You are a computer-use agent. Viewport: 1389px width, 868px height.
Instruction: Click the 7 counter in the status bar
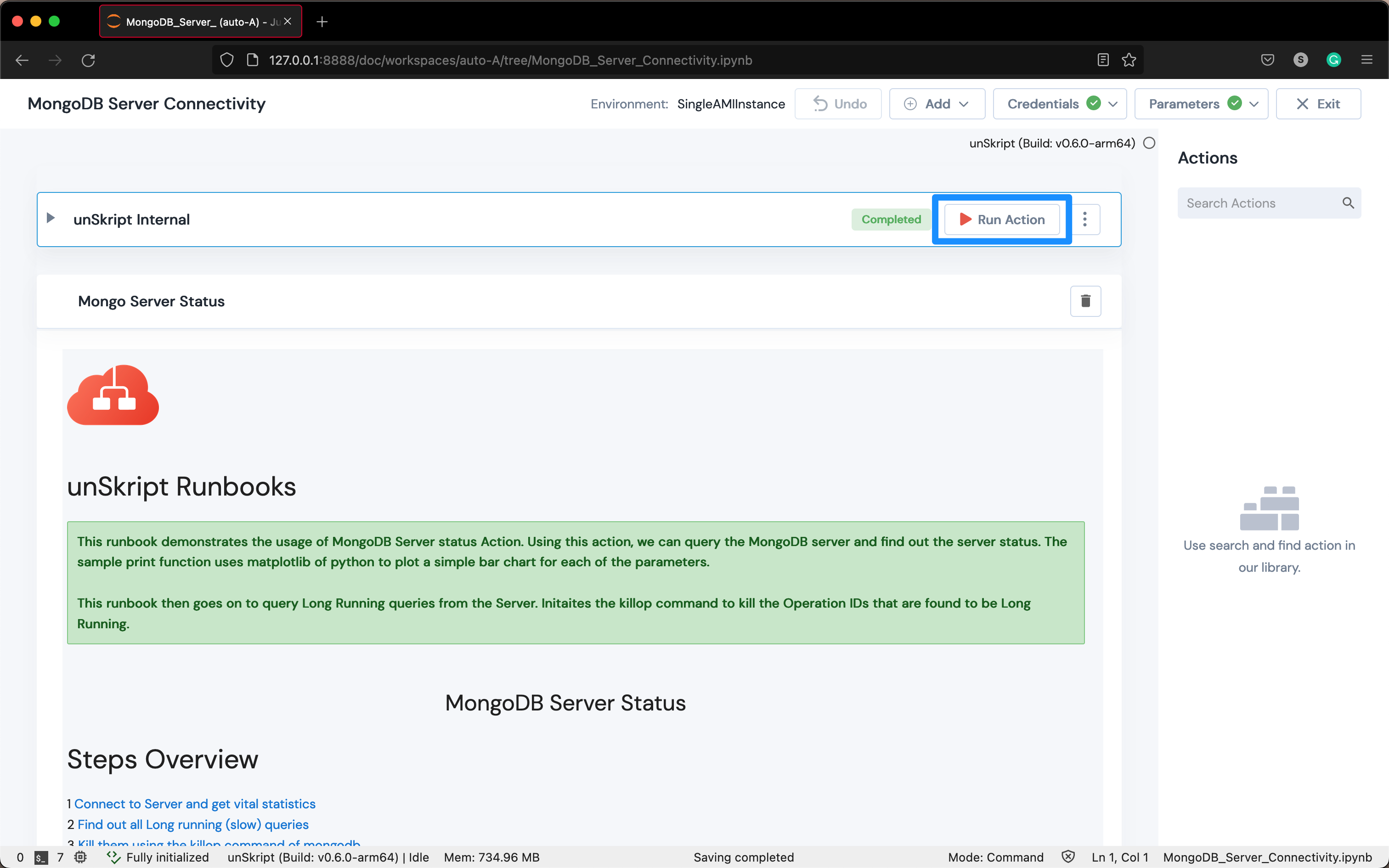60,857
